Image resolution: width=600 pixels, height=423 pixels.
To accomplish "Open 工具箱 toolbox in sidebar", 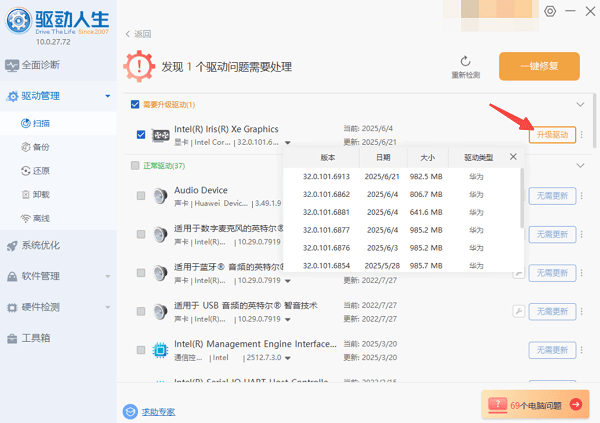I will pyautogui.click(x=36, y=337).
